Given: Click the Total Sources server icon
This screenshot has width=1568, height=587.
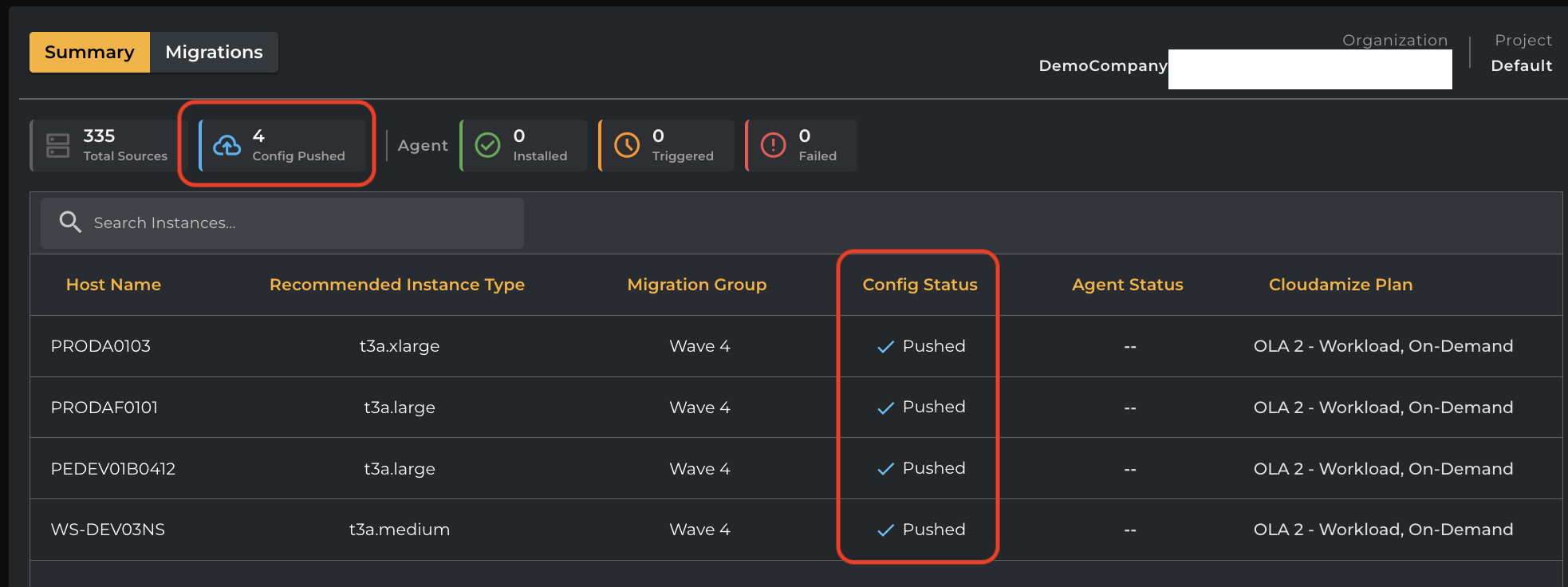Looking at the screenshot, I should (x=58, y=145).
